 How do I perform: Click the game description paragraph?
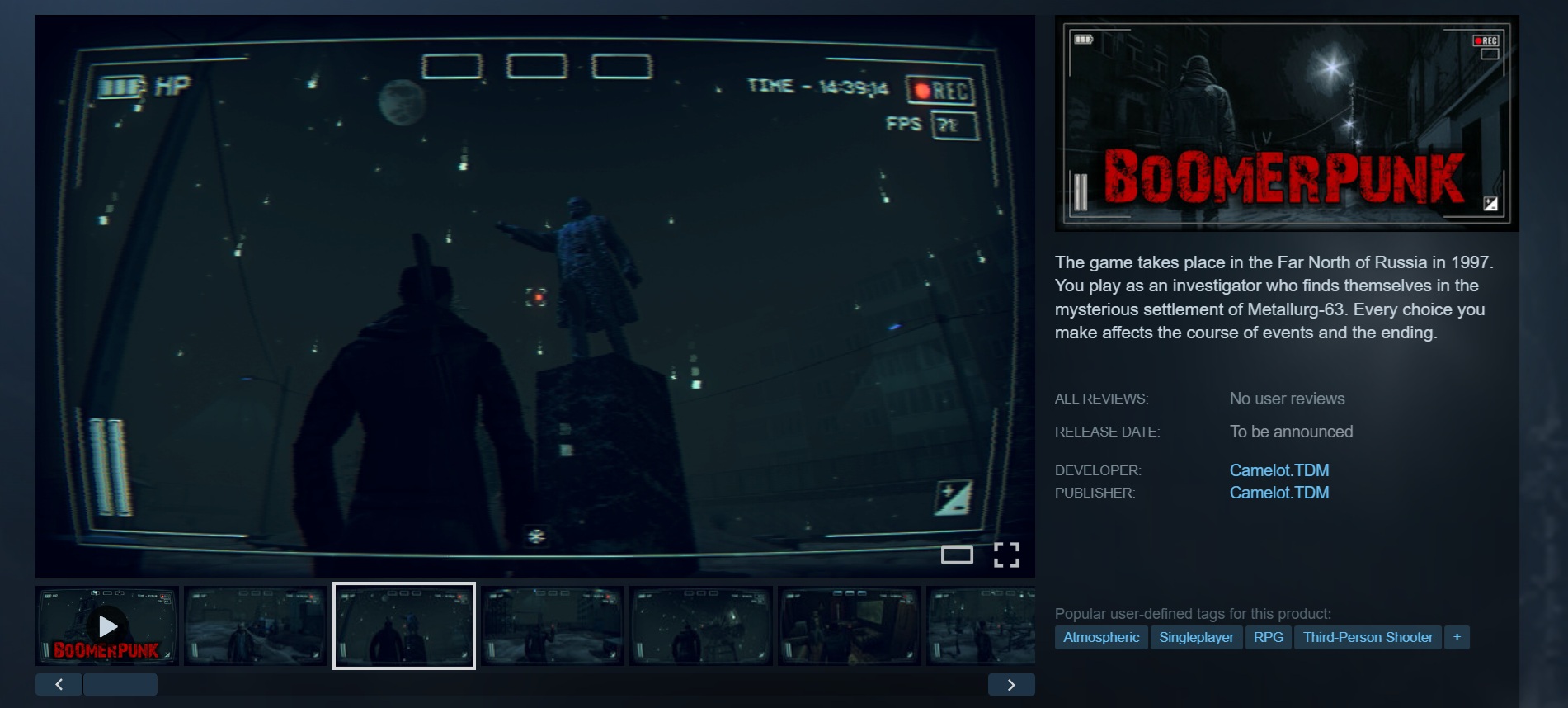click(x=1274, y=297)
